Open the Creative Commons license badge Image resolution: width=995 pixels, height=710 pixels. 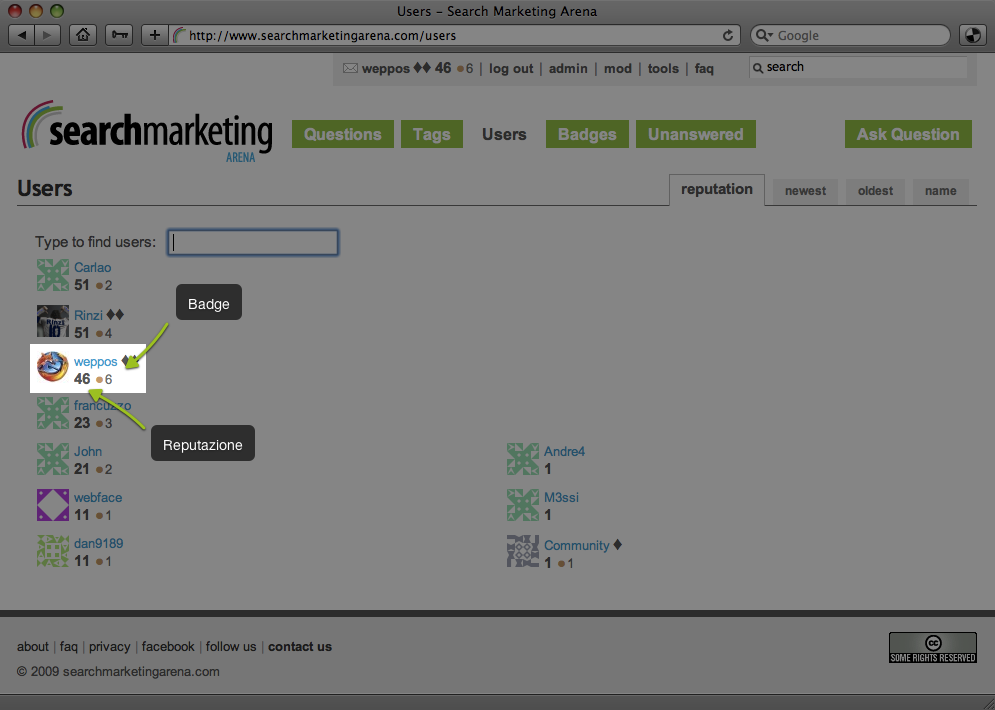[x=932, y=648]
